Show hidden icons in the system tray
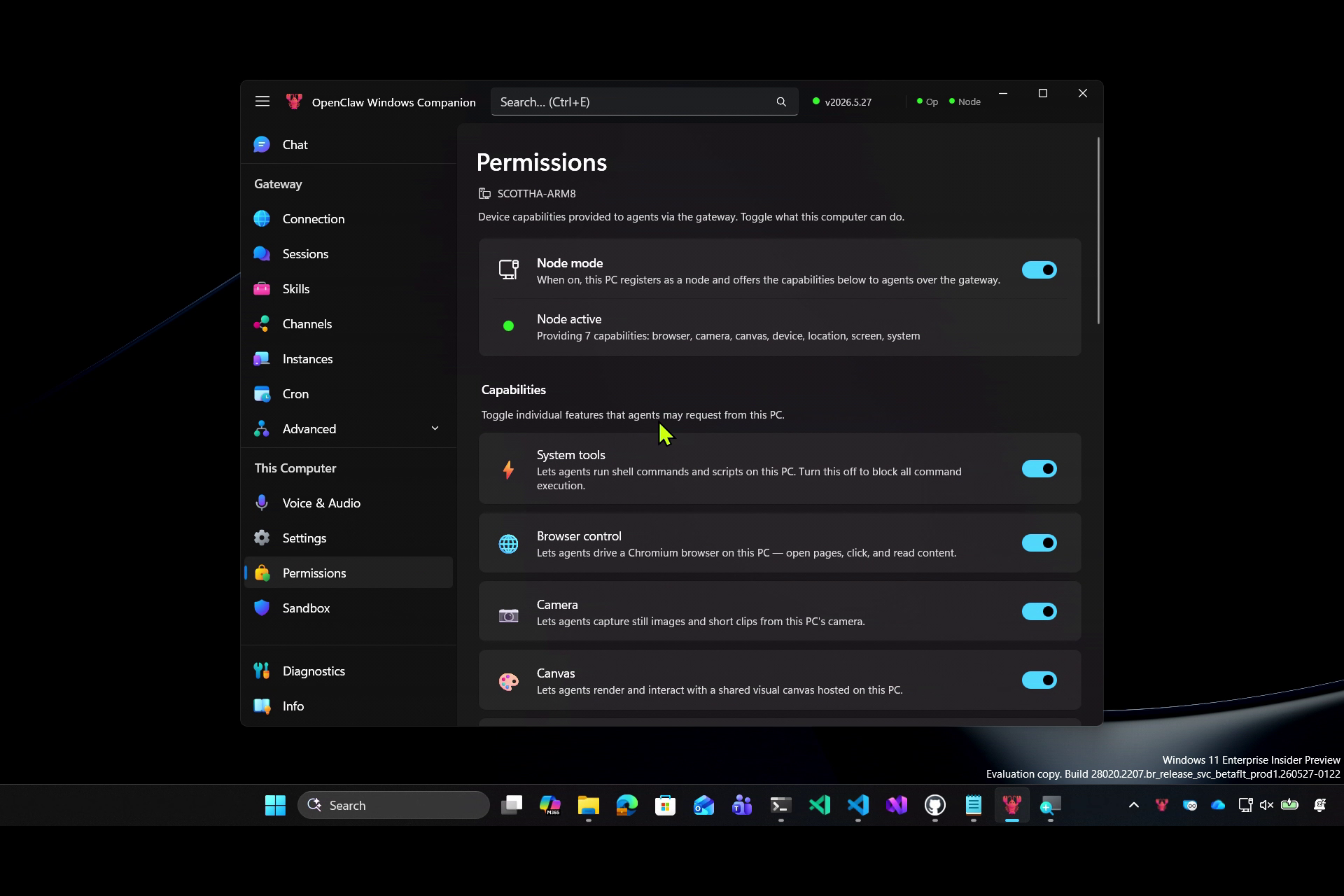Screen dimensions: 1344x896 click(x=1134, y=805)
